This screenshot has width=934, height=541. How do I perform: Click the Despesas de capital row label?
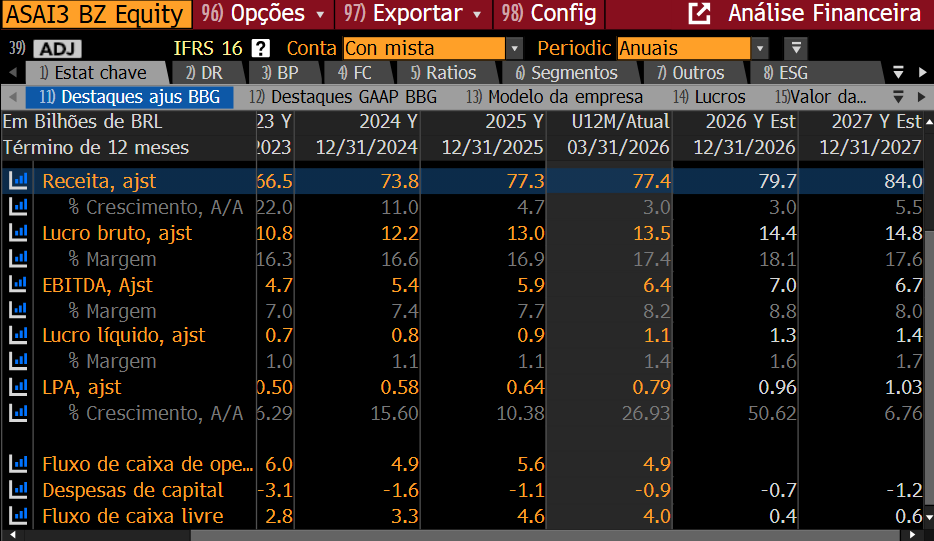pyautogui.click(x=133, y=490)
